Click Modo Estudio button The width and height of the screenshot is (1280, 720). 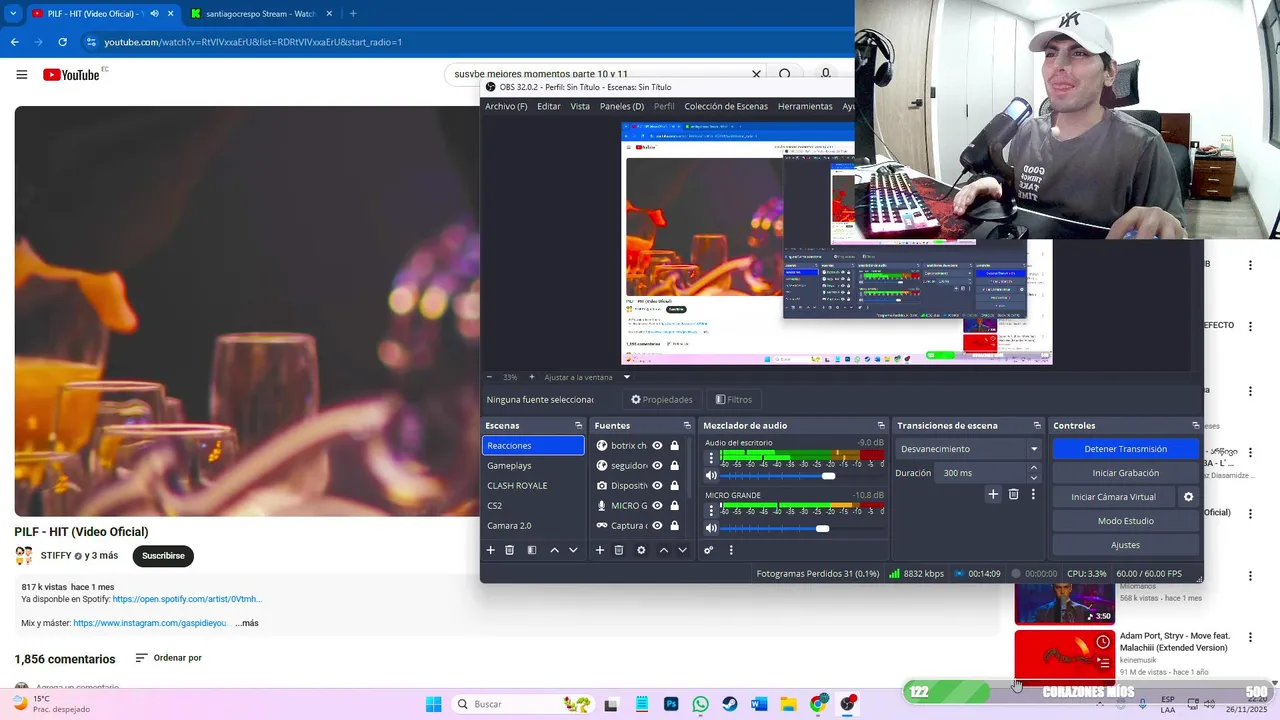tap(1125, 521)
